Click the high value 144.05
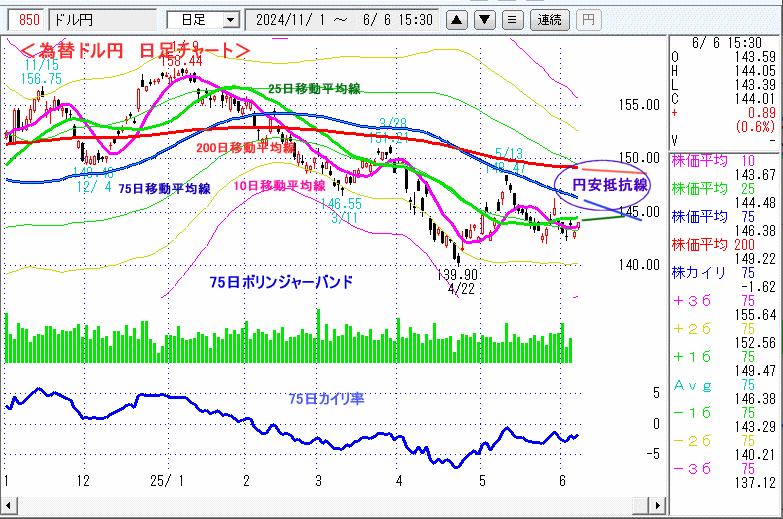783x519 pixels. [x=755, y=71]
